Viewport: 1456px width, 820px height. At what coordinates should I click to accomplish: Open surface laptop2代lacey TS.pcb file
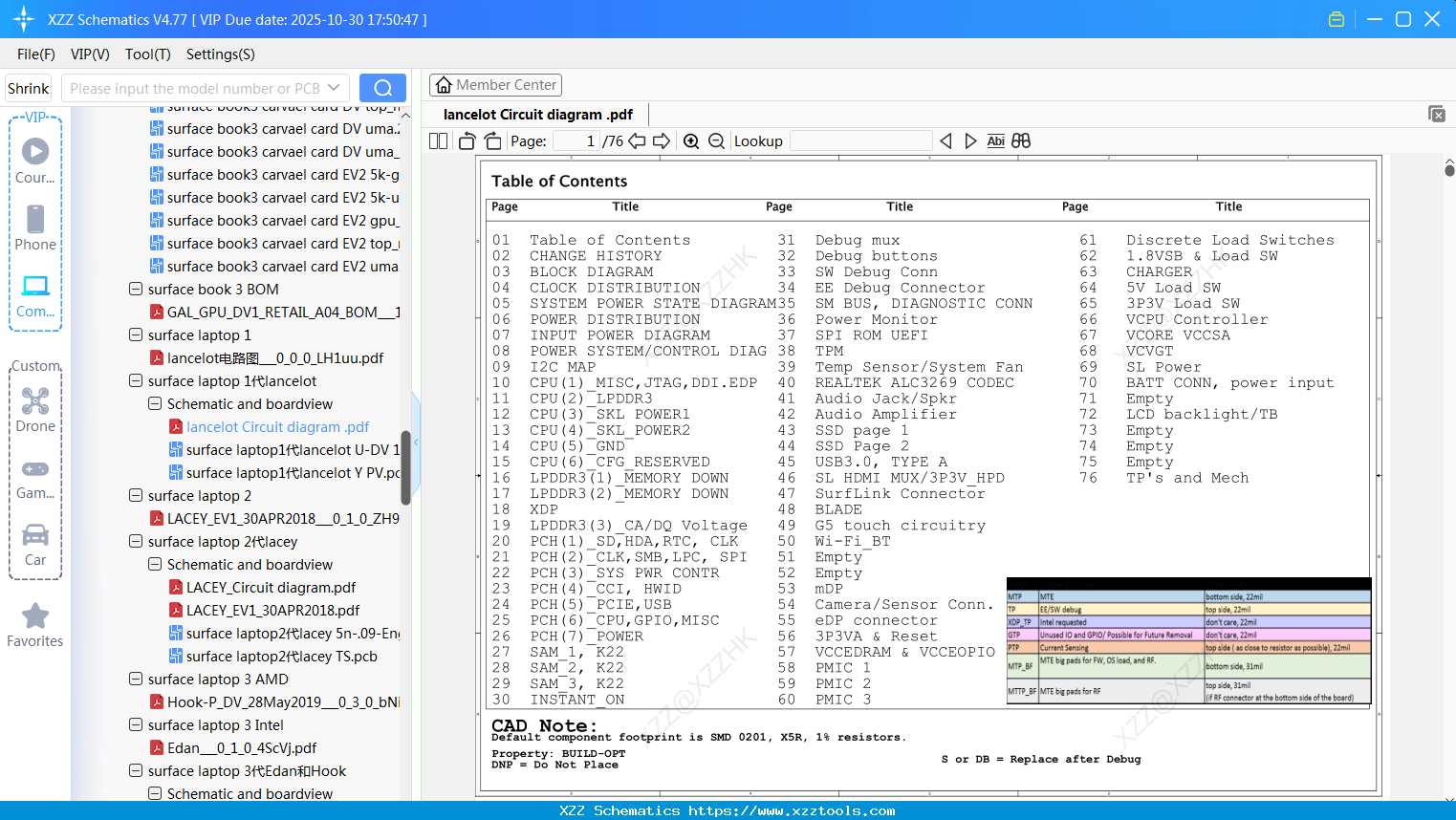273,656
